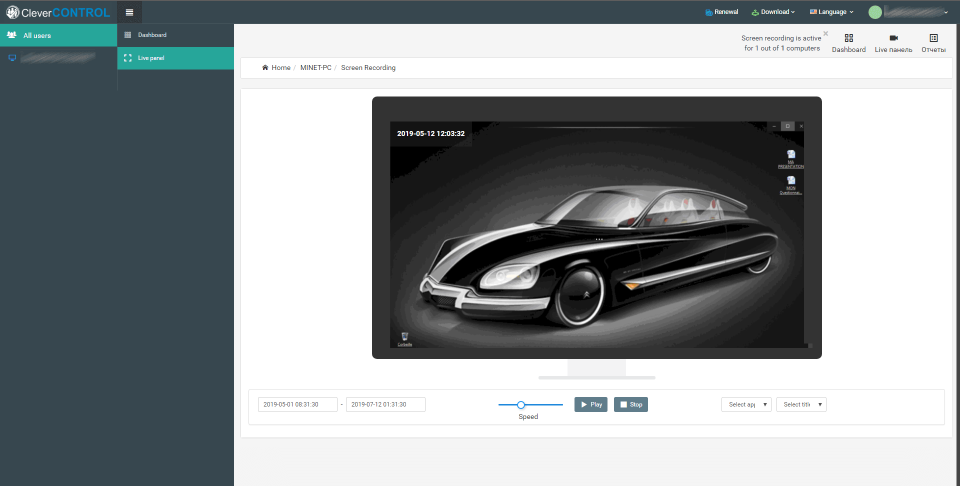Screen dimensions: 960x486
Task: Click the CleverControl logo
Action: coord(56,12)
